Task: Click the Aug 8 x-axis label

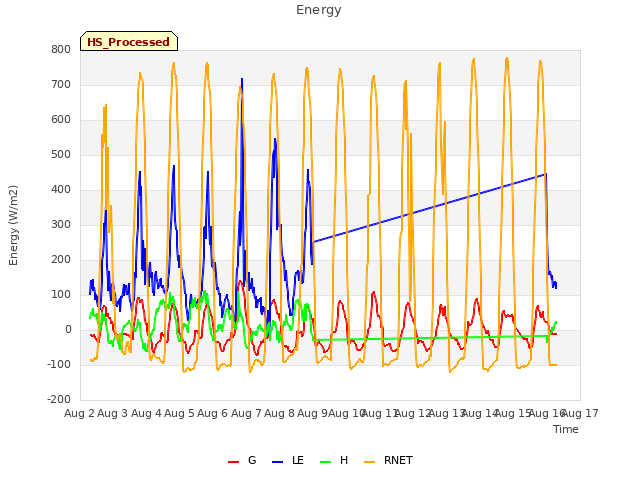Action: pyautogui.click(x=279, y=413)
